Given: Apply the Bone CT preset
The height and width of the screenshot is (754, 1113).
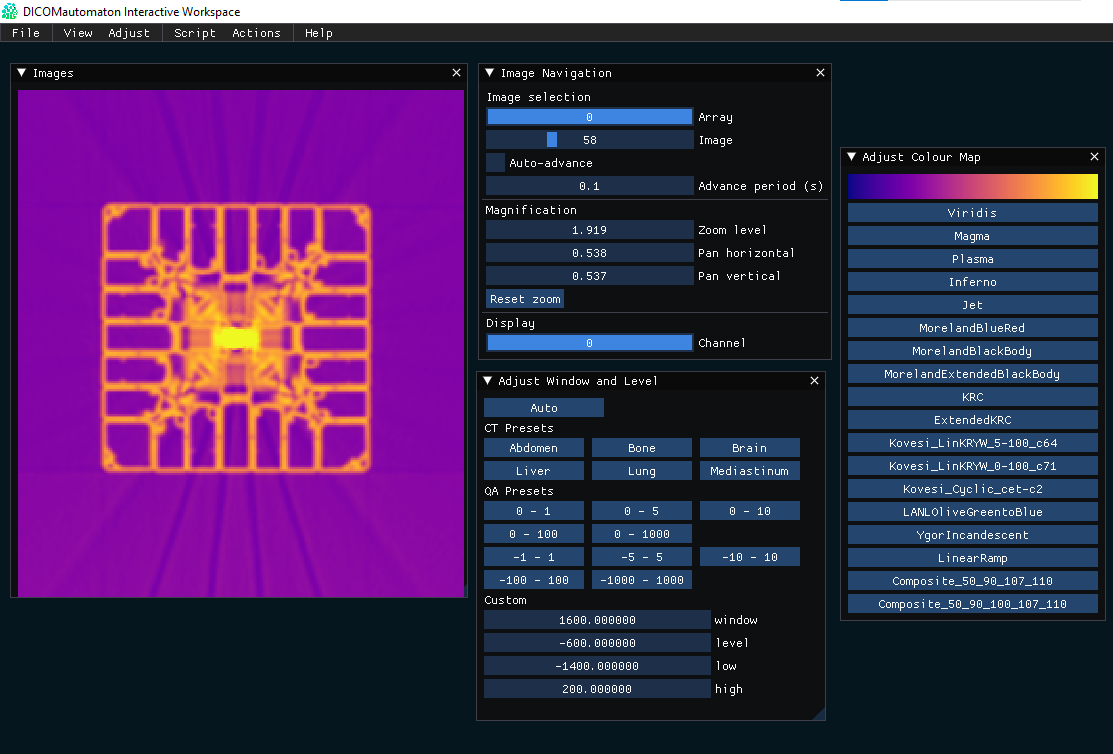Looking at the screenshot, I should pyautogui.click(x=641, y=448).
